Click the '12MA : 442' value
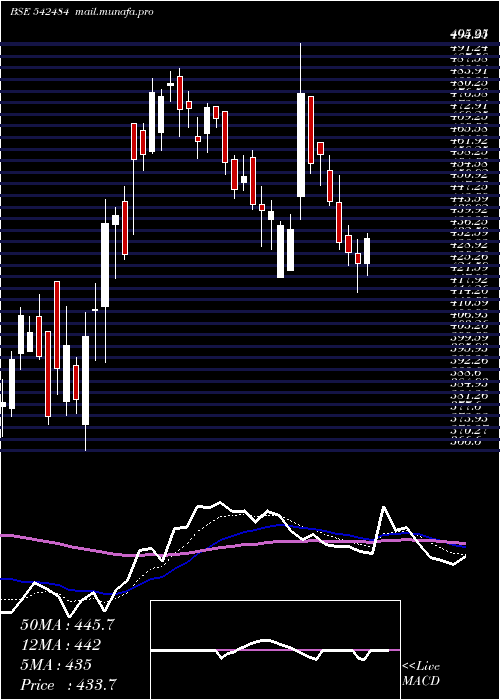500x700 pixels. [60, 645]
